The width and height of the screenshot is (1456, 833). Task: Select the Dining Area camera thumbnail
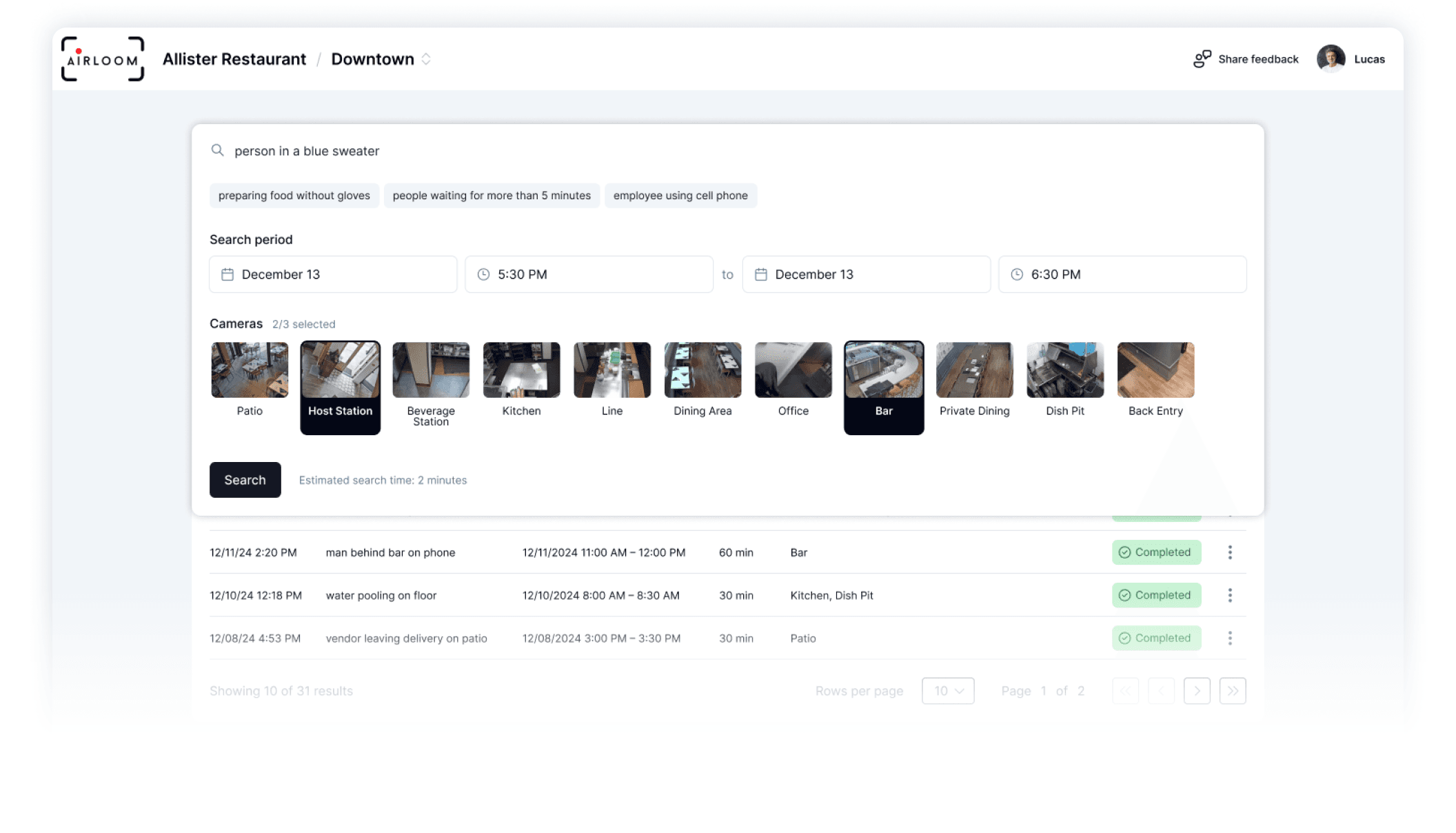[702, 370]
